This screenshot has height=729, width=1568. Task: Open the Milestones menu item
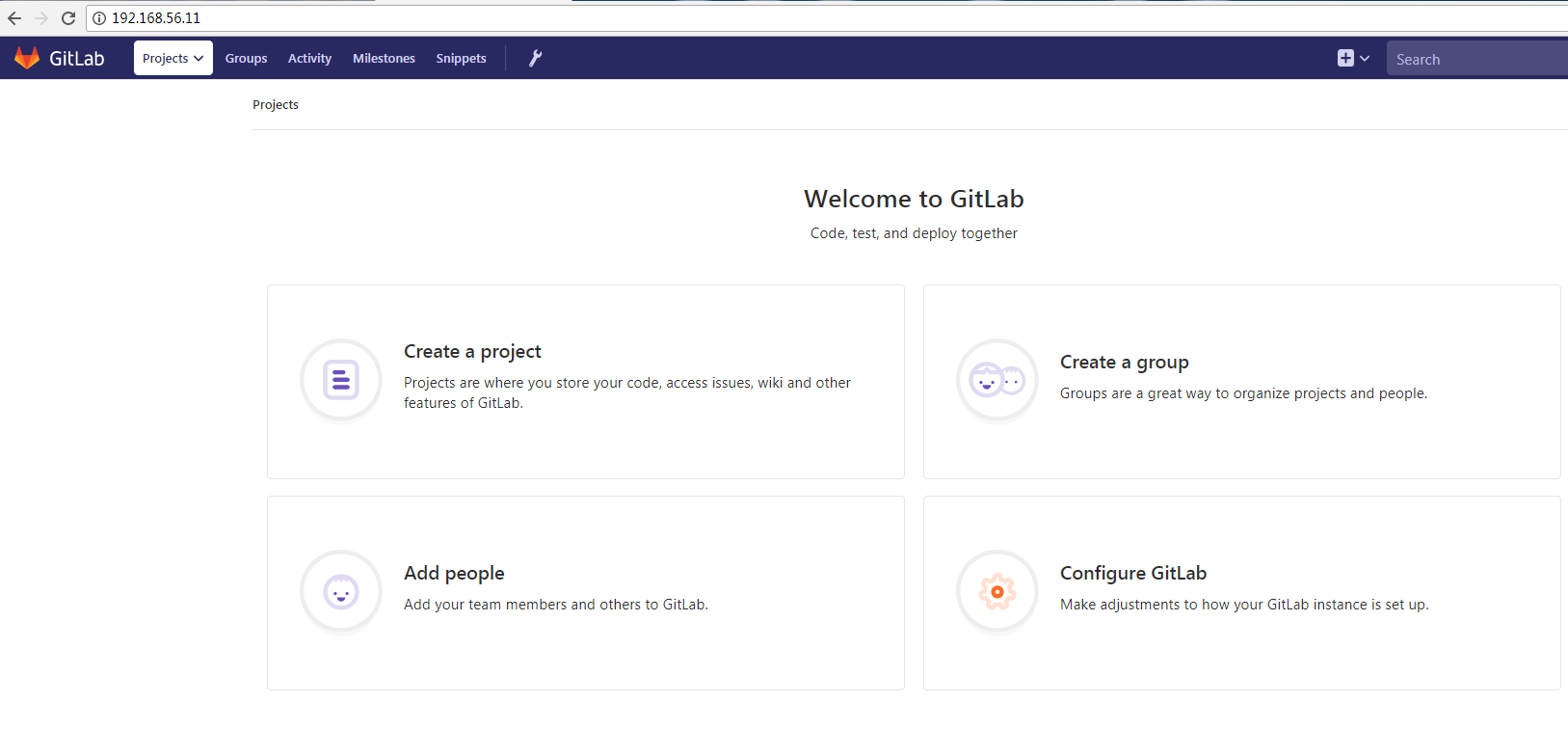click(x=384, y=58)
